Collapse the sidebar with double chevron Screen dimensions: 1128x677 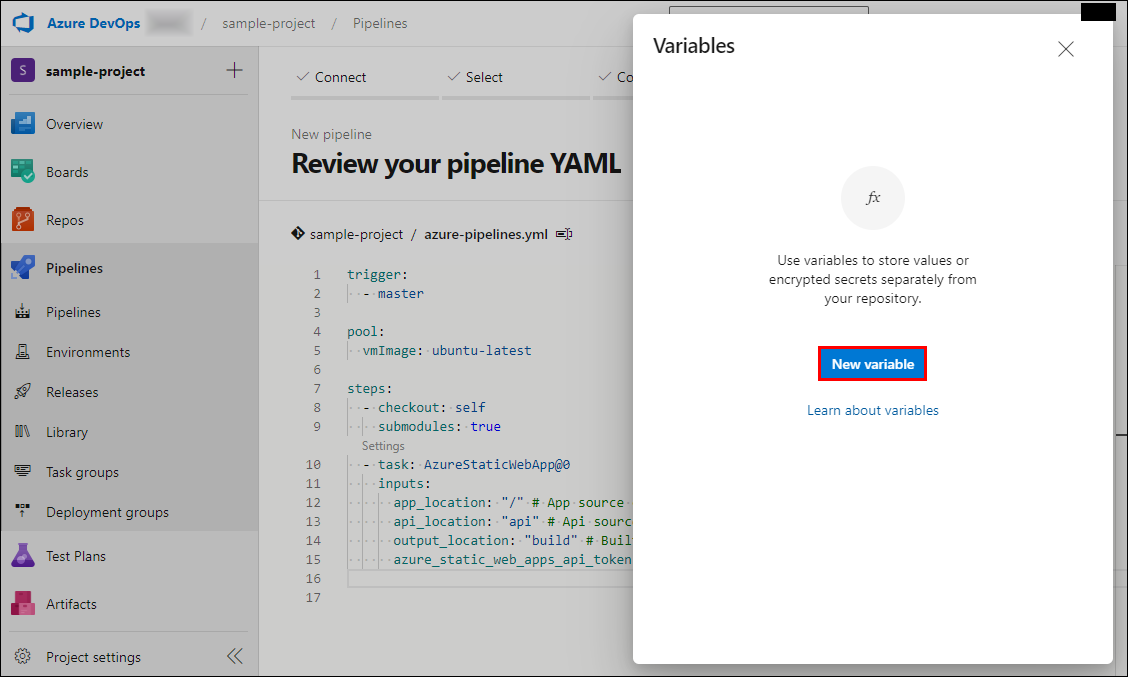235,656
